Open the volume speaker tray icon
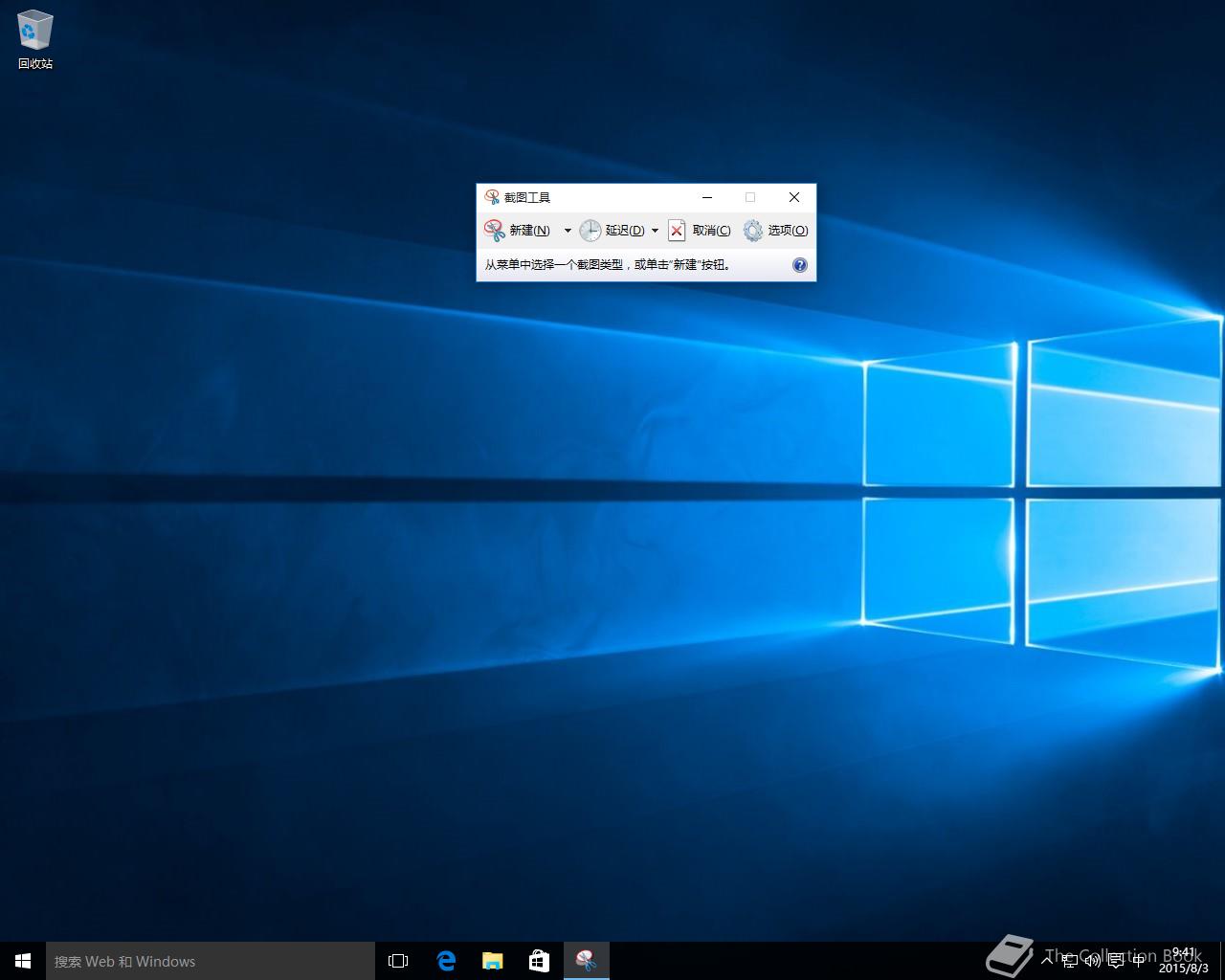1225x980 pixels. click(1092, 960)
